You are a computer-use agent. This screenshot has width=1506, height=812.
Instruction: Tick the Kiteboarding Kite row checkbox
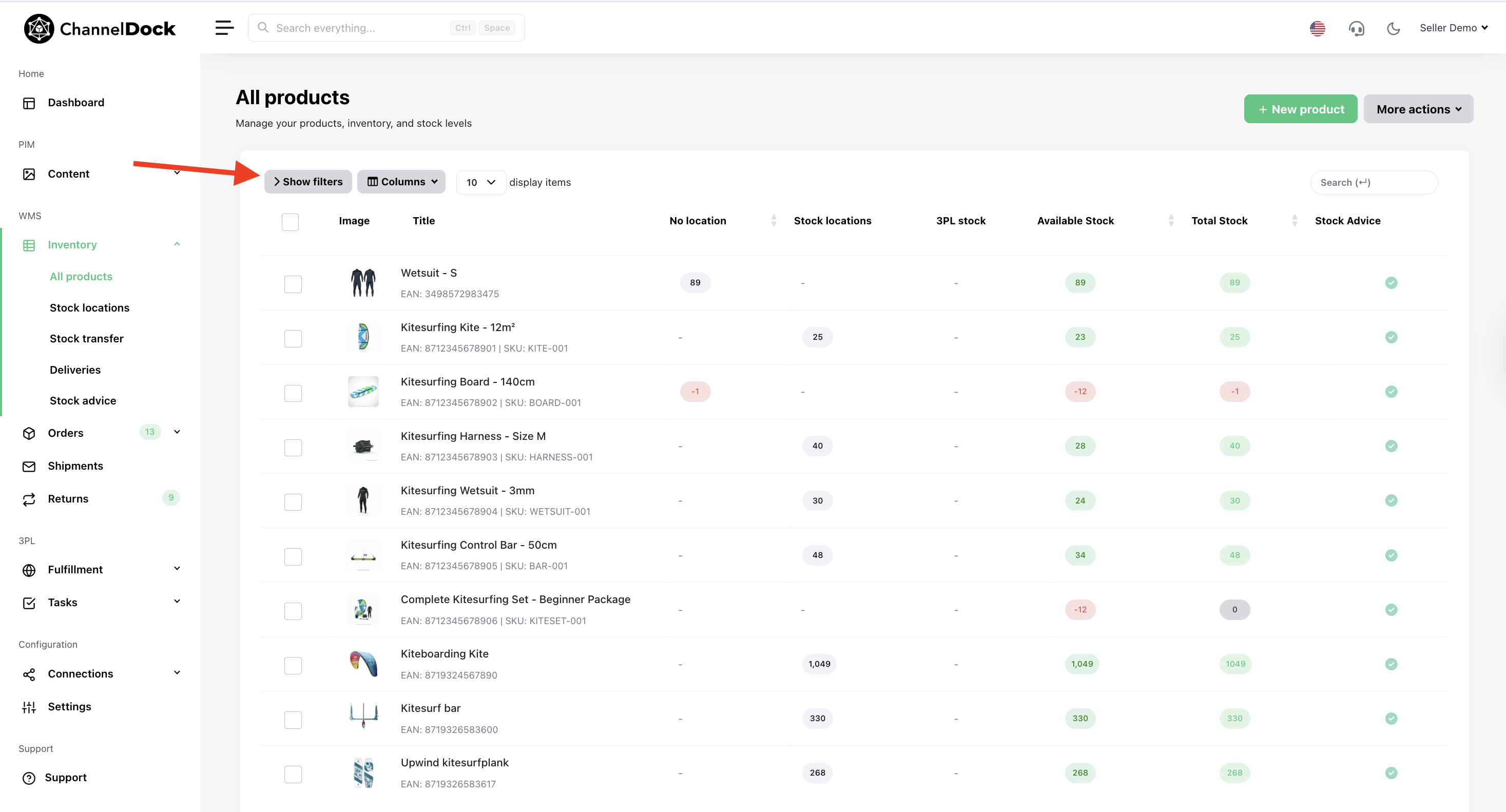[x=292, y=665]
